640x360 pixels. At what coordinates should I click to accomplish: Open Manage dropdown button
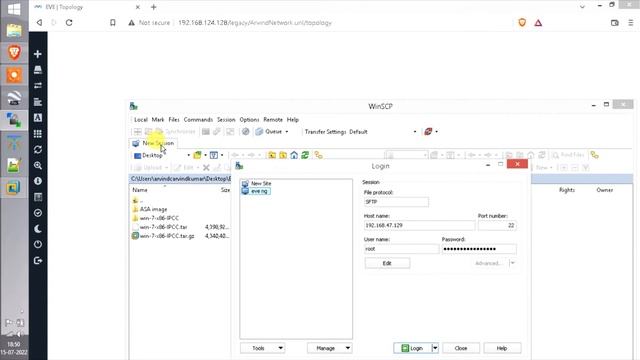click(329, 348)
